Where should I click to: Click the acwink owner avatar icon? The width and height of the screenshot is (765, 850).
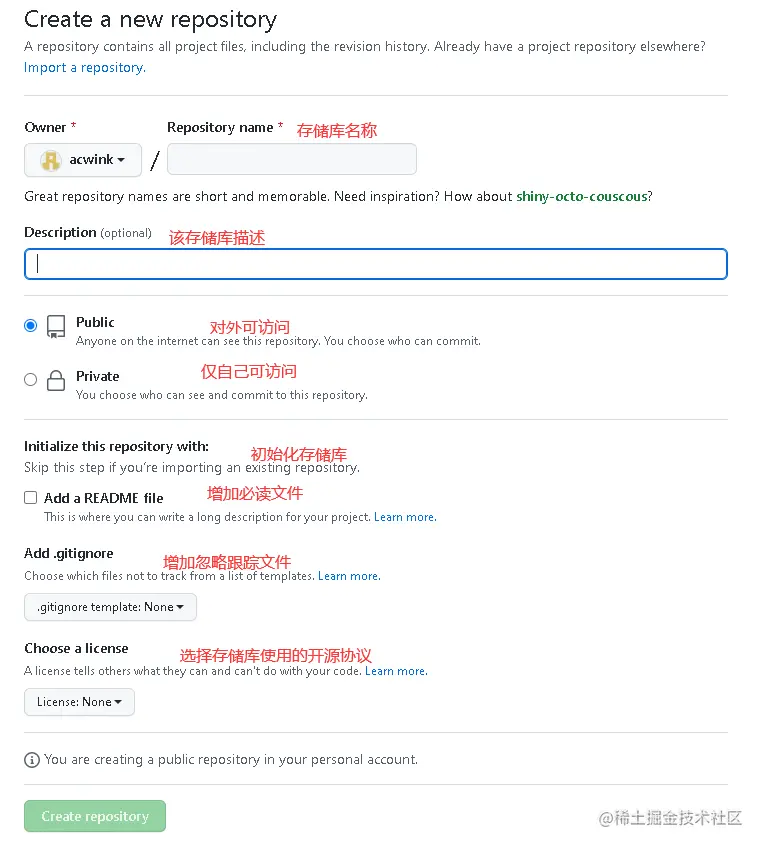pyautogui.click(x=50, y=160)
